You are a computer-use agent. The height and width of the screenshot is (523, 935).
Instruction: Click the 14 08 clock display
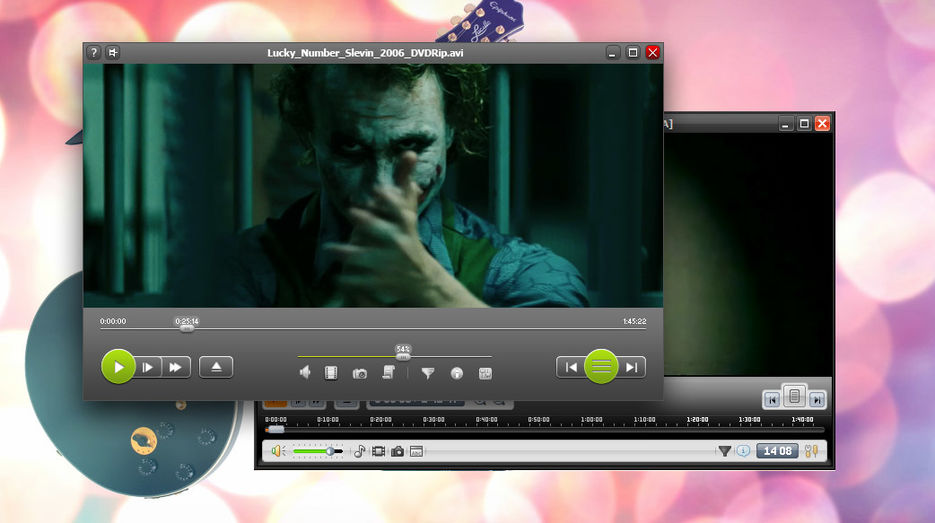[778, 451]
